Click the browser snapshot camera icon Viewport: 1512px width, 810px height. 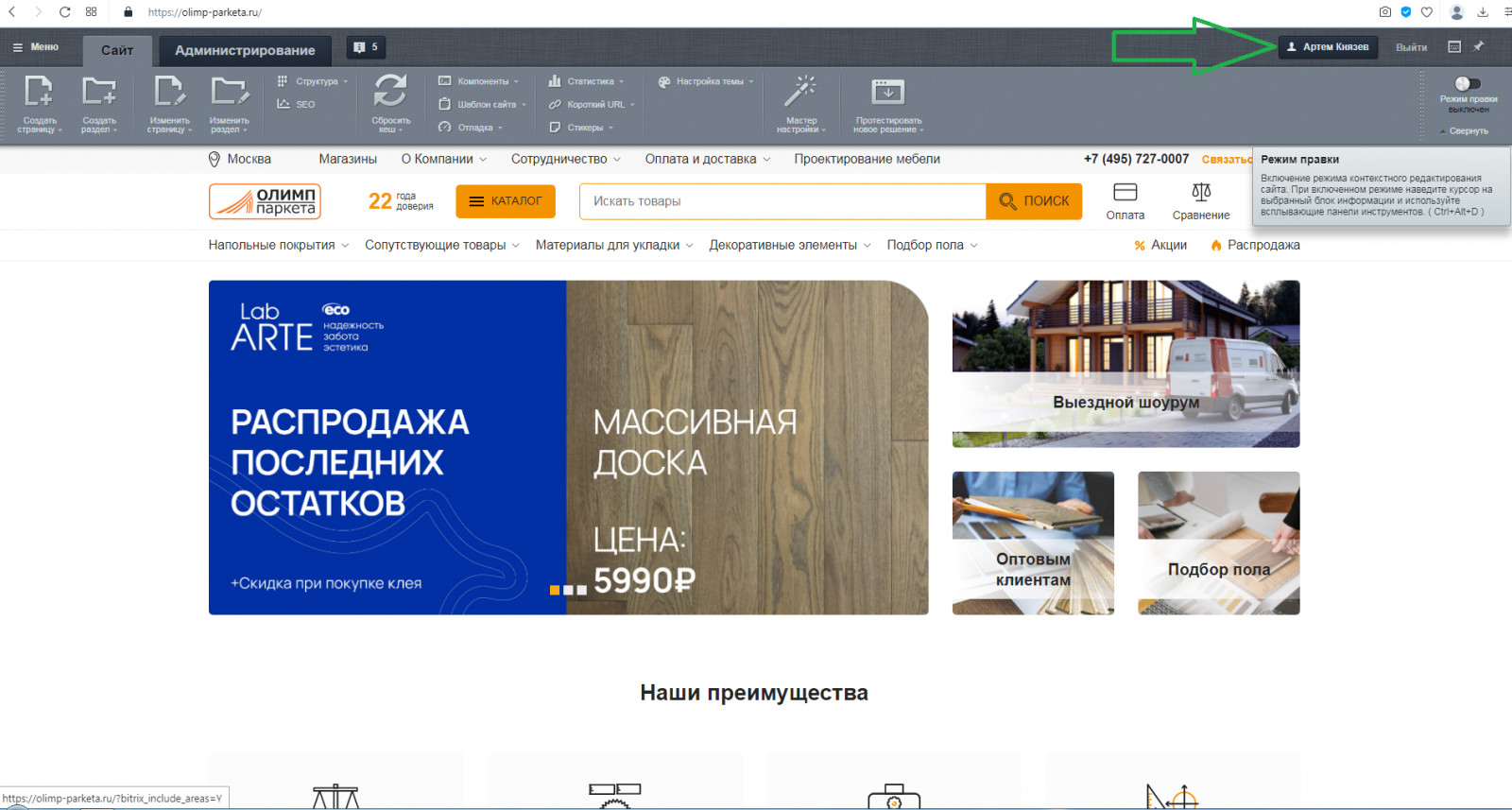(1384, 12)
